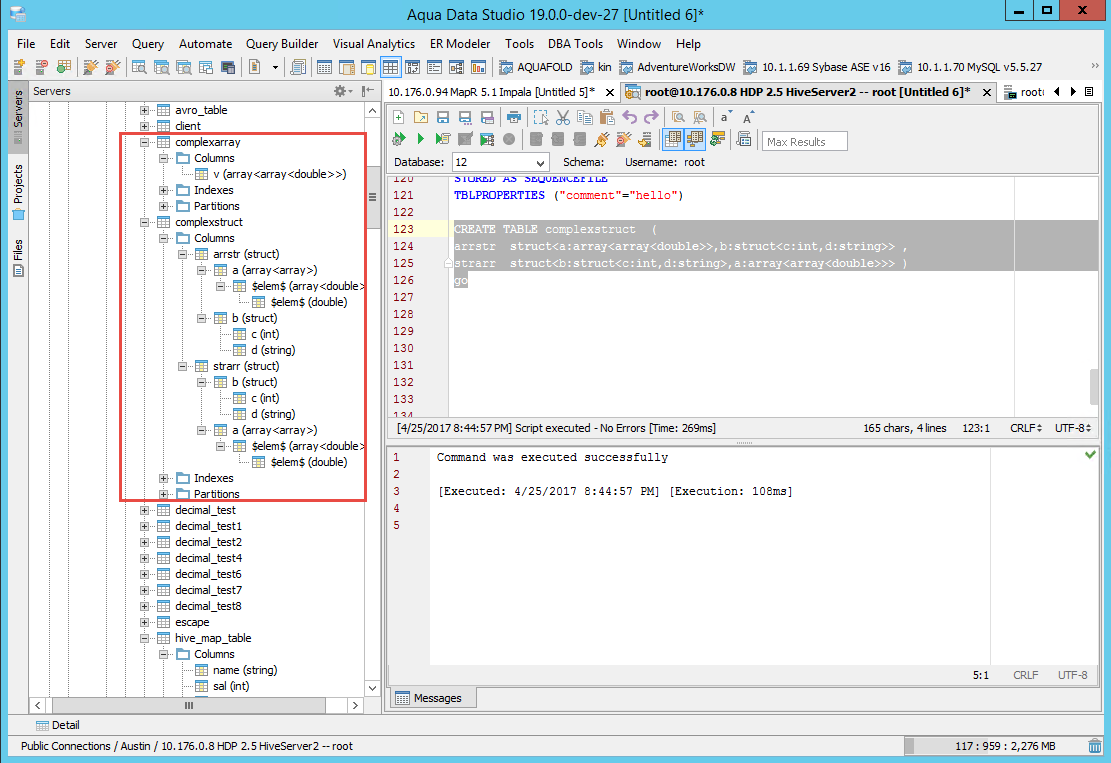This screenshot has height=763, width=1111.
Task: Click the Servers tree vertical scrollbar thumb
Action: 372,198
